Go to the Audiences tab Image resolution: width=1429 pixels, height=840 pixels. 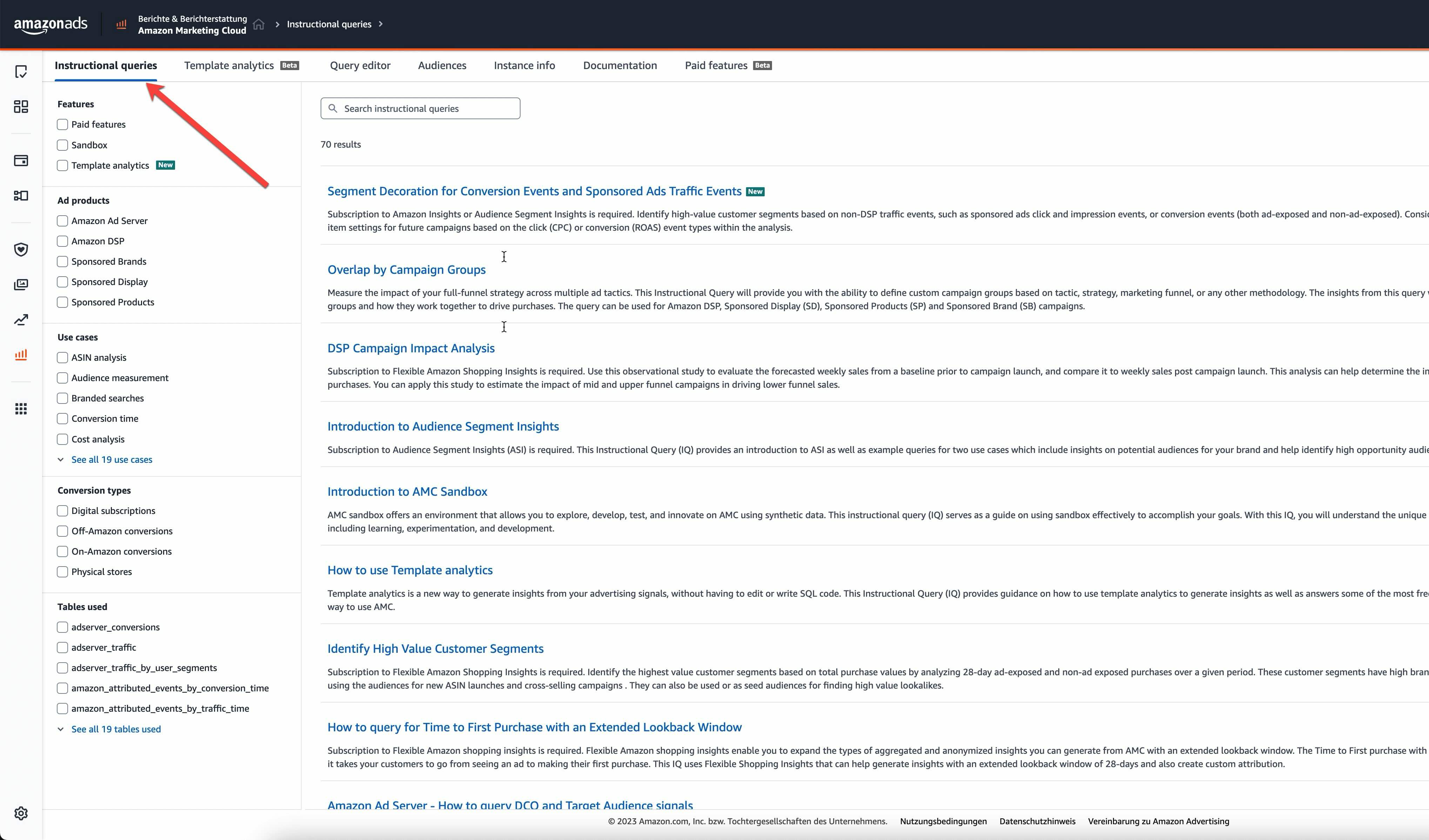442,66
